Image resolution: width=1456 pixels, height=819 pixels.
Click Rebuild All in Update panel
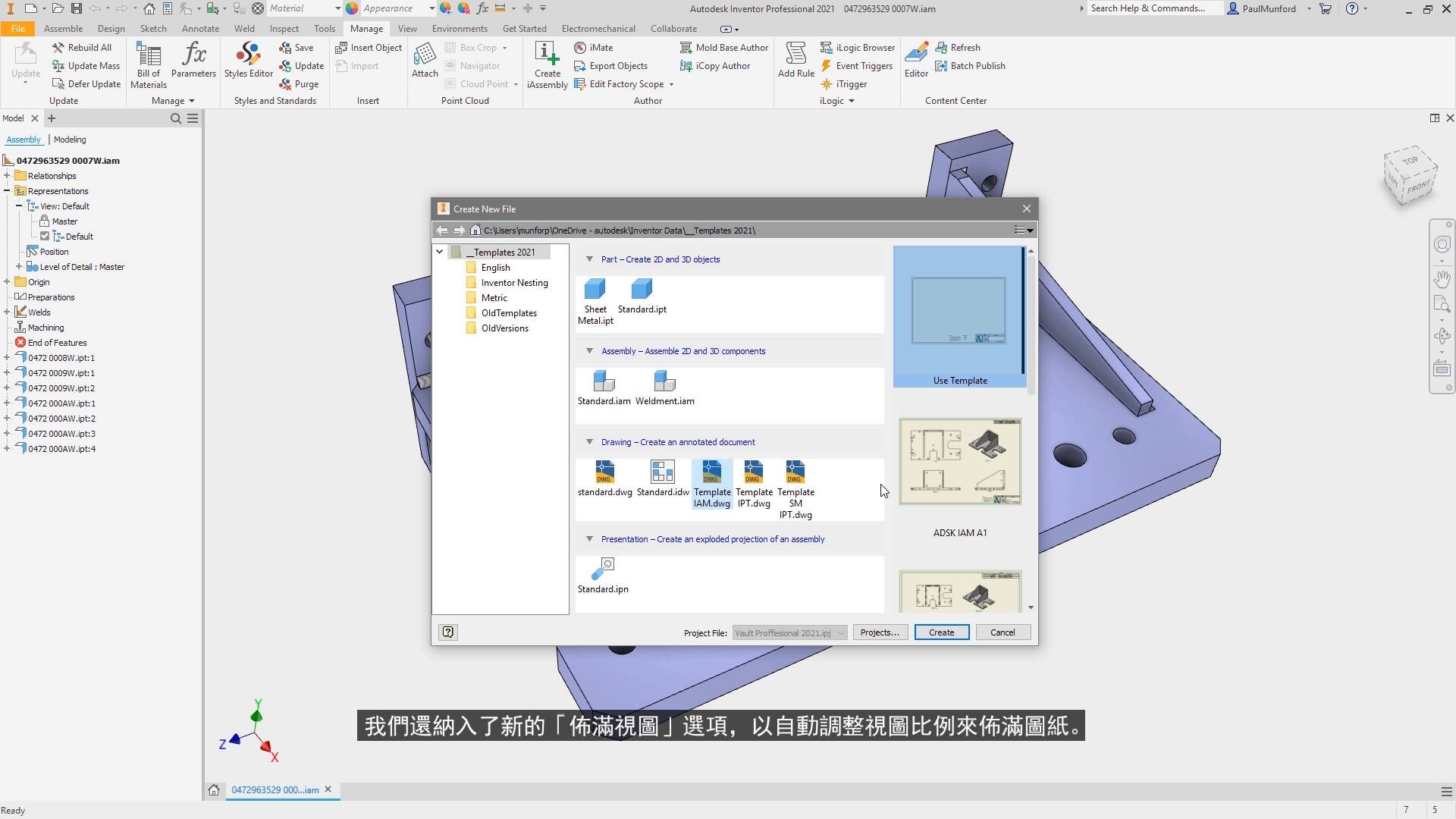82,48
